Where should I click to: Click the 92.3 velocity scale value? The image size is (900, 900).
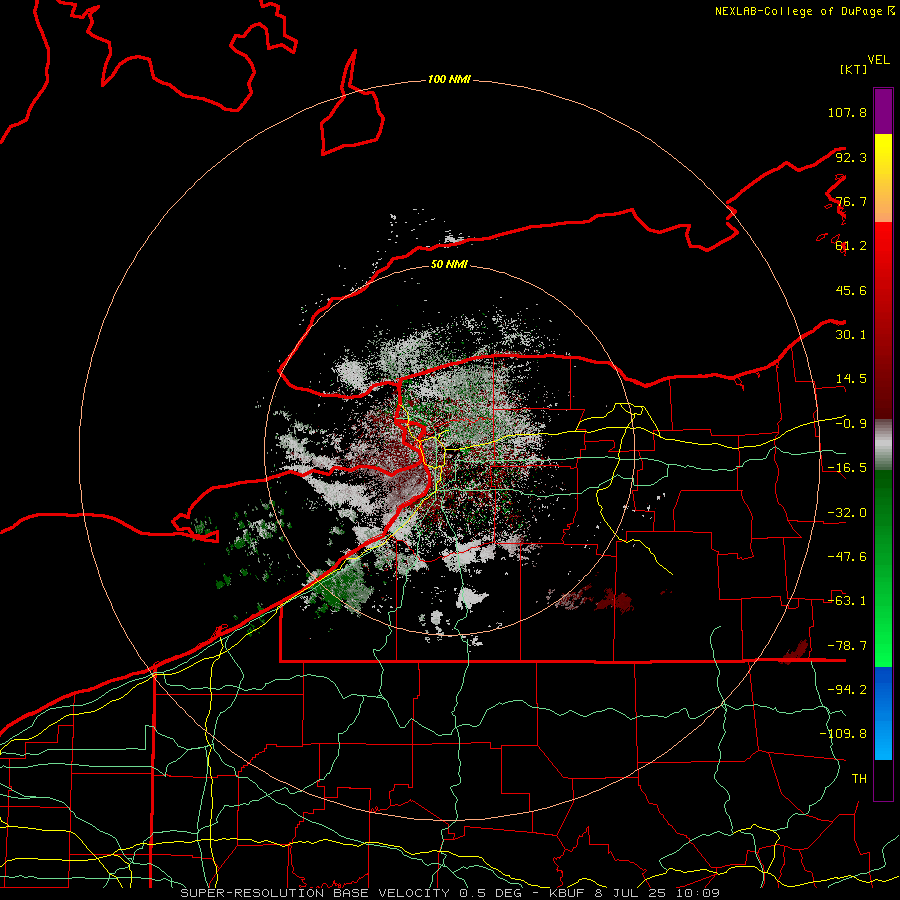pyautogui.click(x=851, y=157)
